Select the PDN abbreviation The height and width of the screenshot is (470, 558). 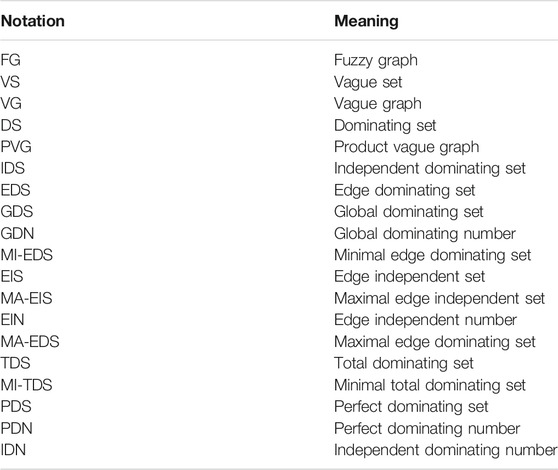[x=16, y=428]
